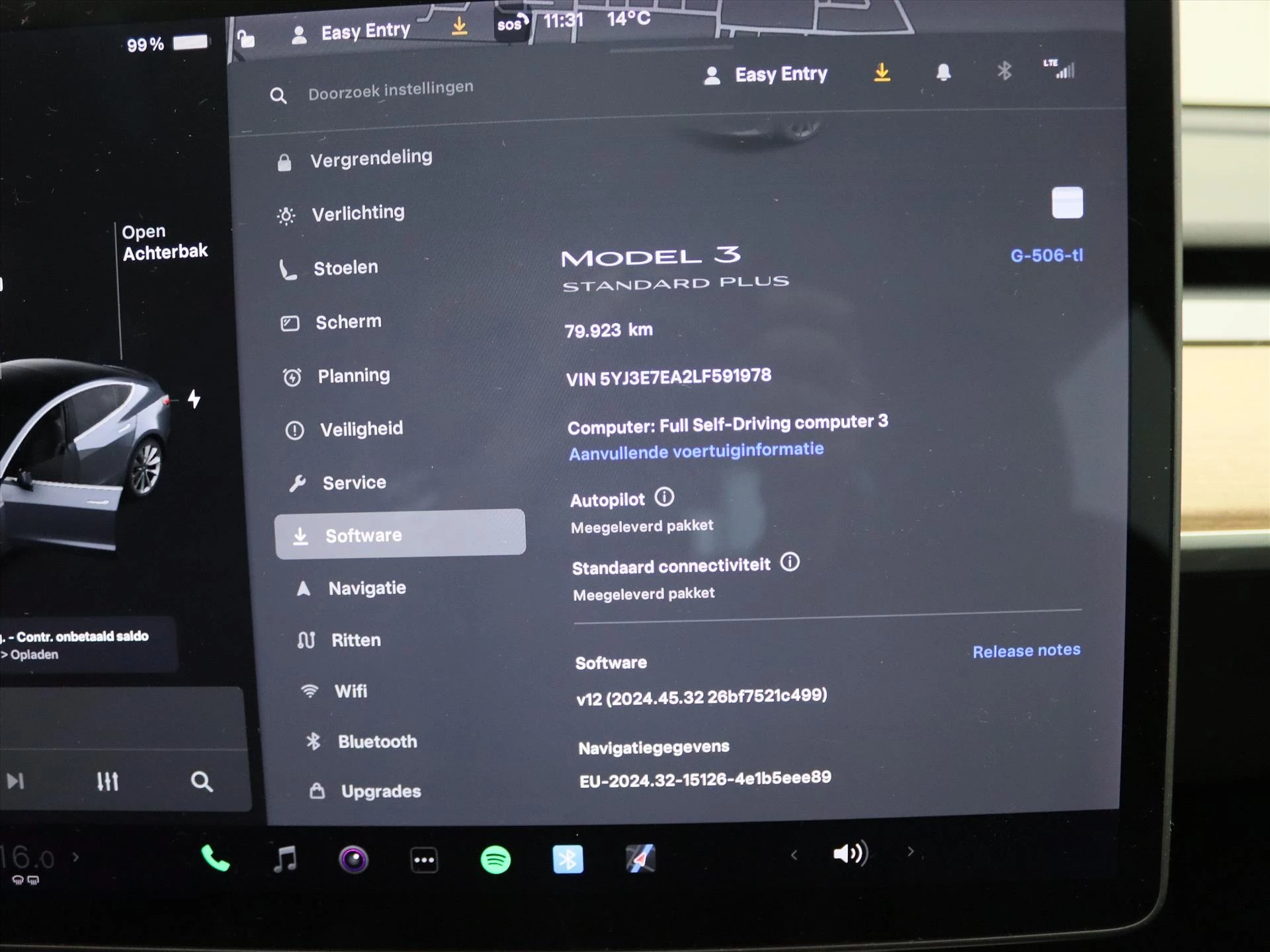Tap the unlocked padlock icon at top
1270x952 pixels.
coord(245,38)
